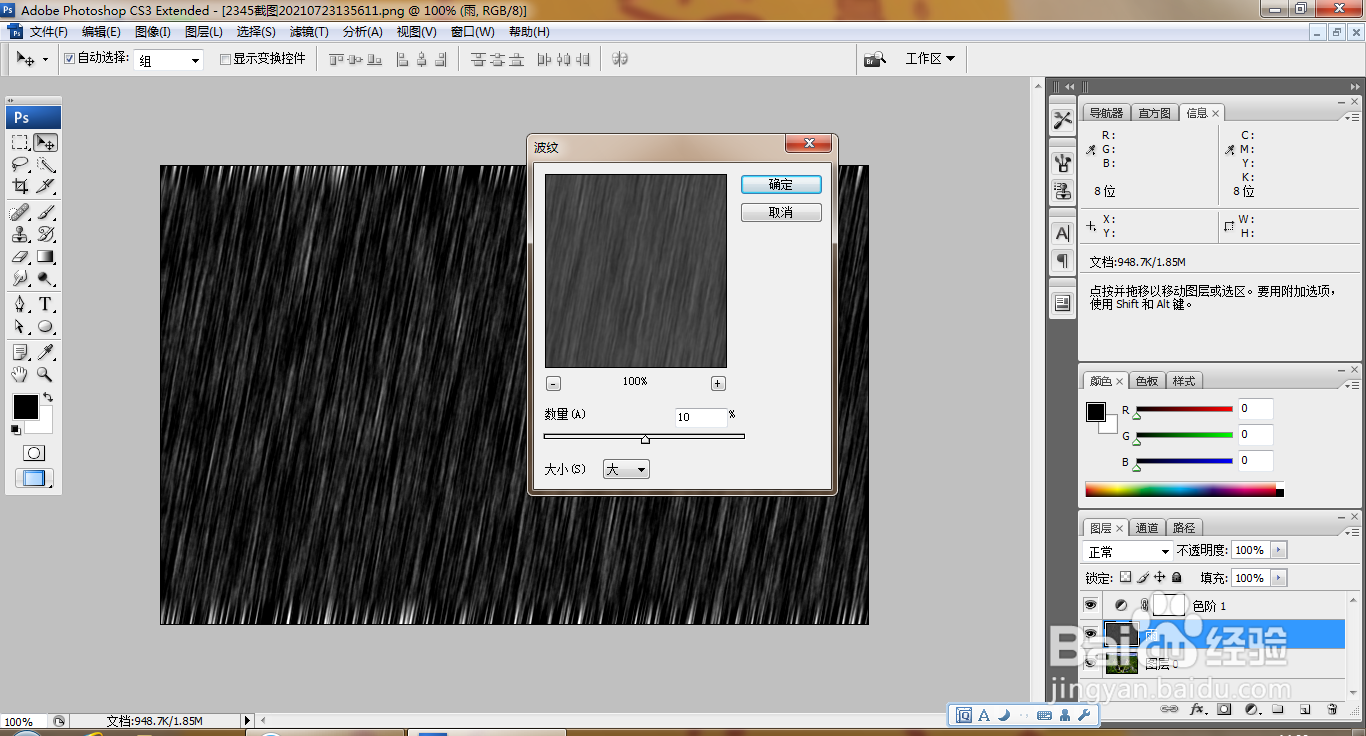The height and width of the screenshot is (736, 1366).
Task: Open the 工作区 workspace dropdown
Action: click(x=930, y=59)
